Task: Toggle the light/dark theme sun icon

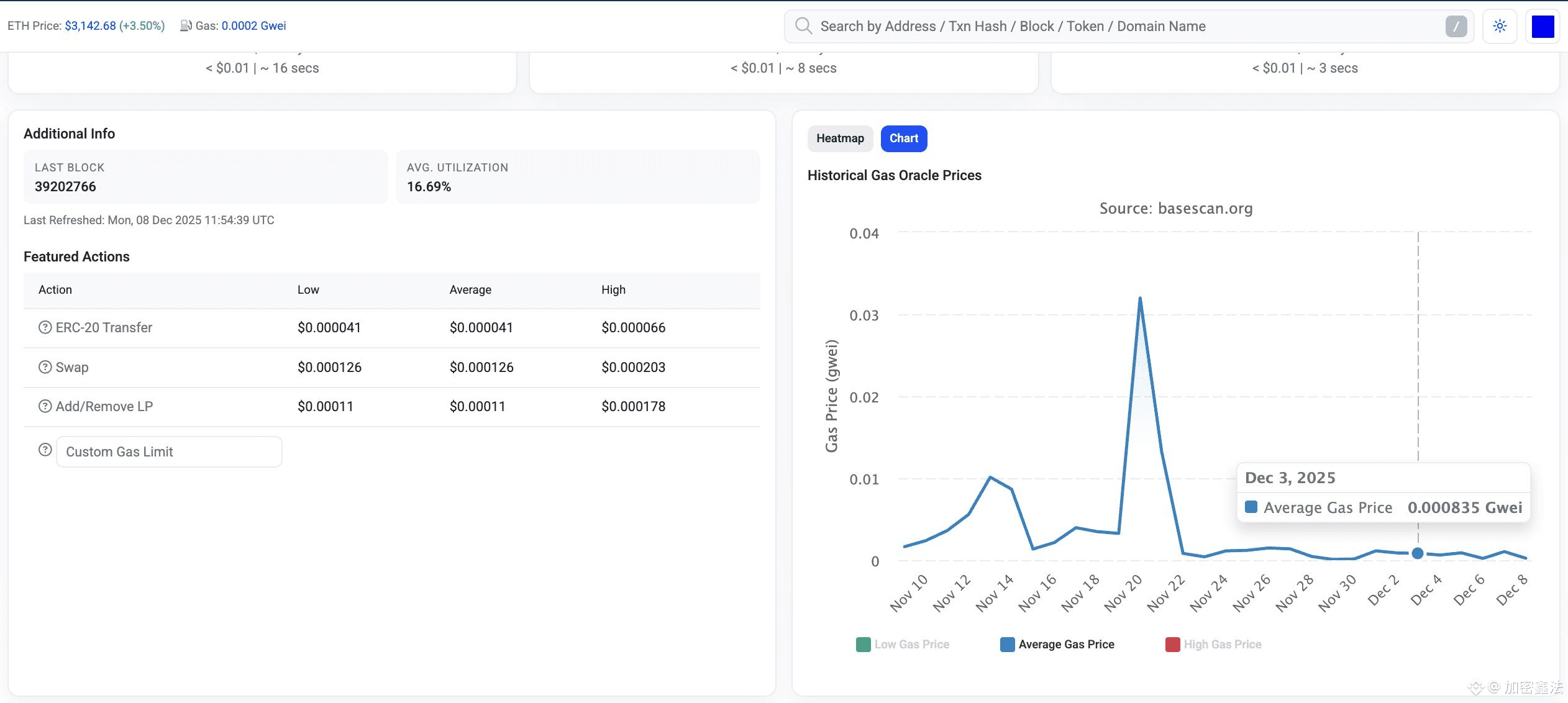Action: point(1500,26)
